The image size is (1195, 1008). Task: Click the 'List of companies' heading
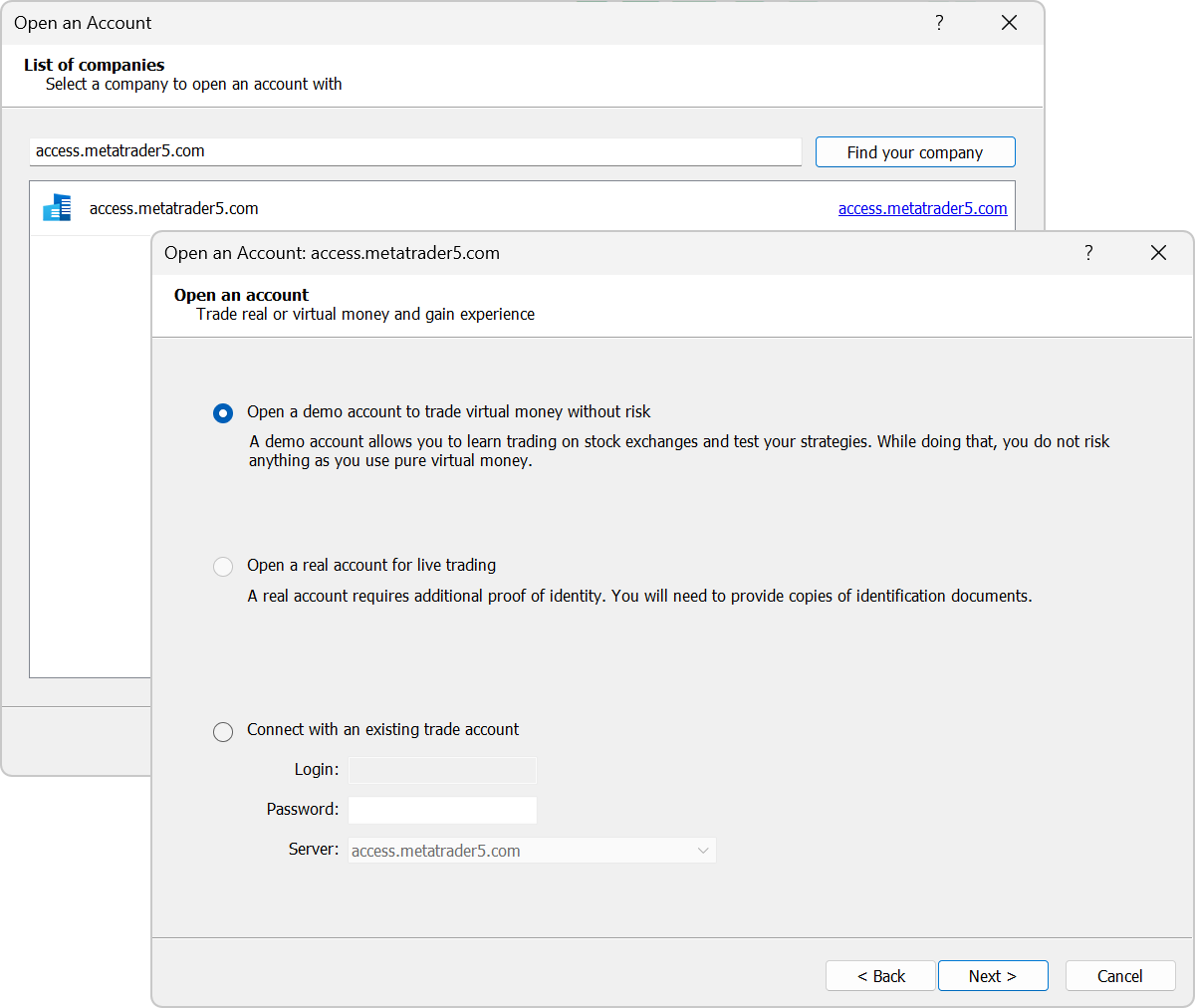tap(95, 65)
